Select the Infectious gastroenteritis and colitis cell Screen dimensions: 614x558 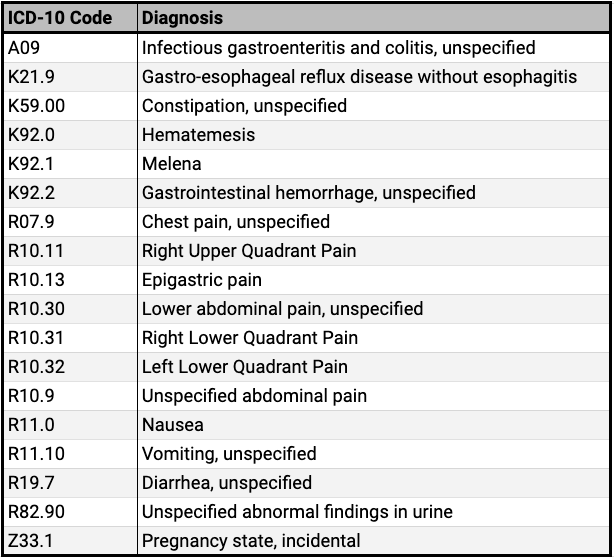pos(374,48)
